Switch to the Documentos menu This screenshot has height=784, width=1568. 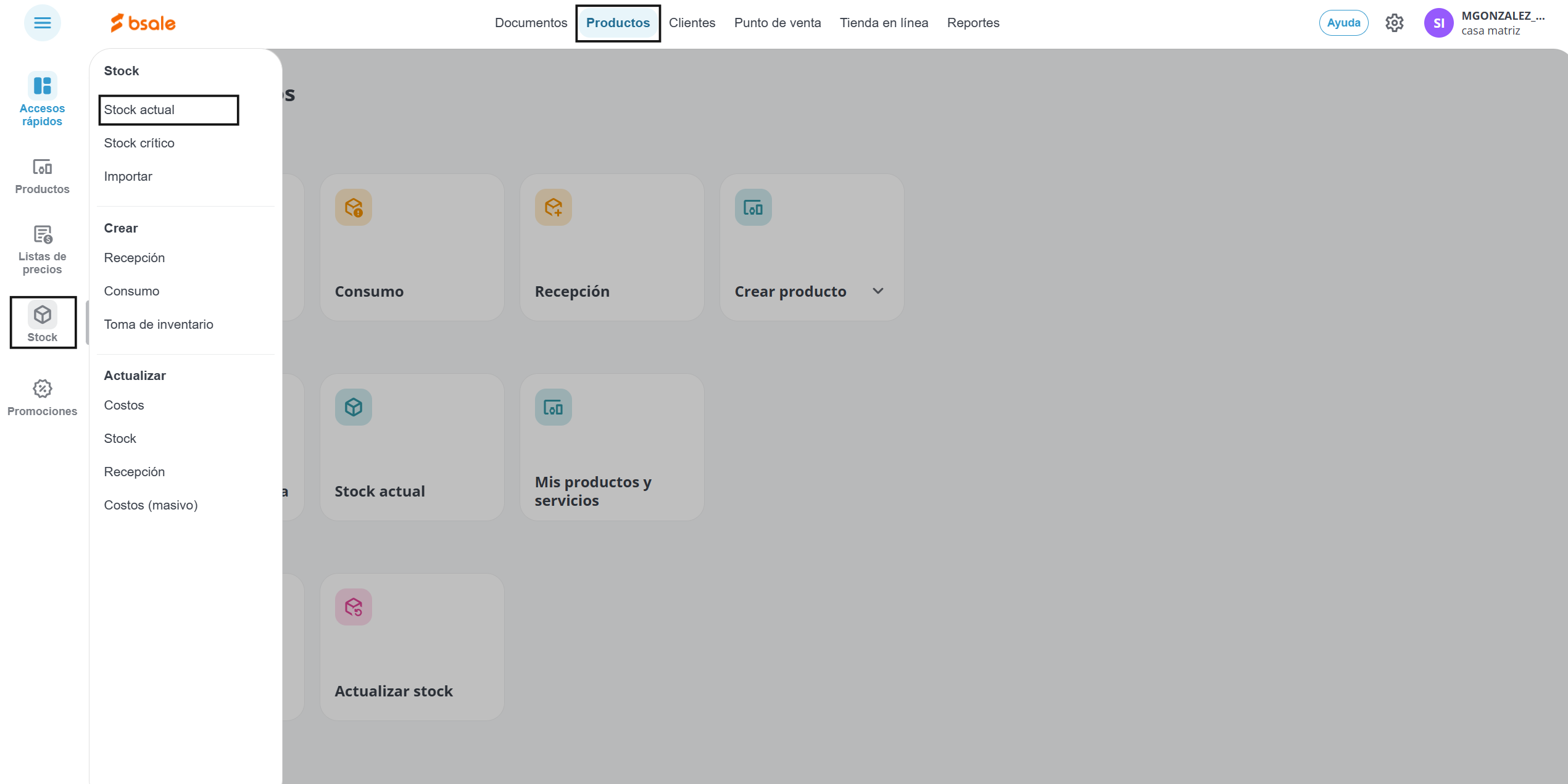point(531,23)
